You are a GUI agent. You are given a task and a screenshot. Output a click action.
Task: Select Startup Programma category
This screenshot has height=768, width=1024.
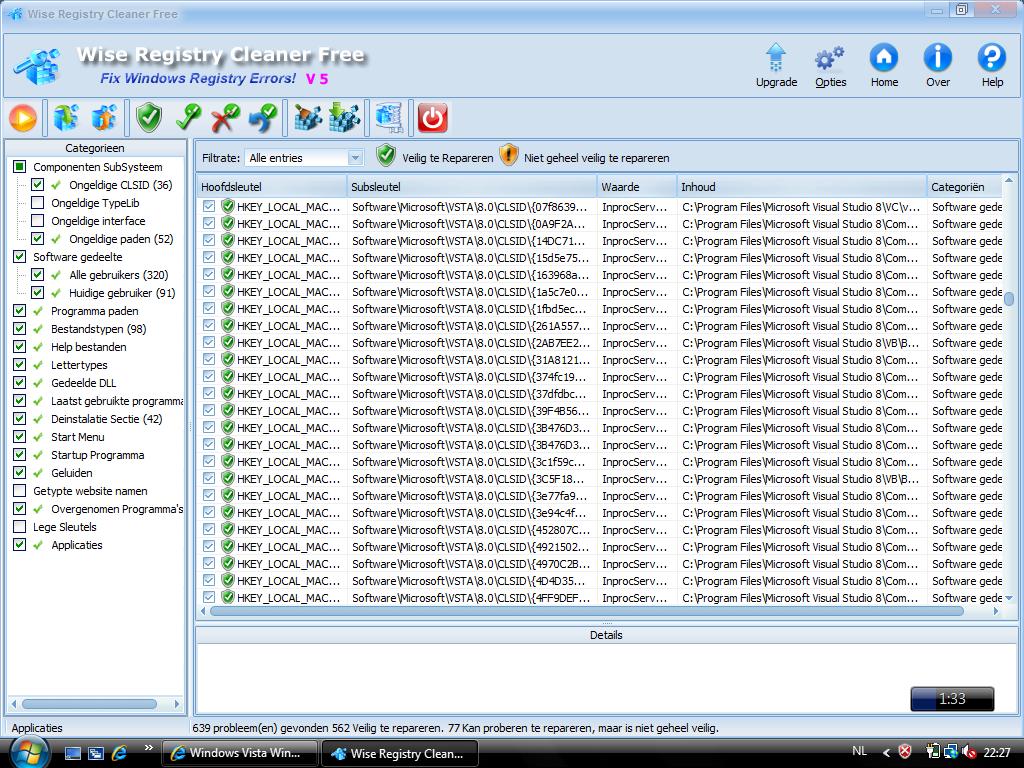pos(97,455)
